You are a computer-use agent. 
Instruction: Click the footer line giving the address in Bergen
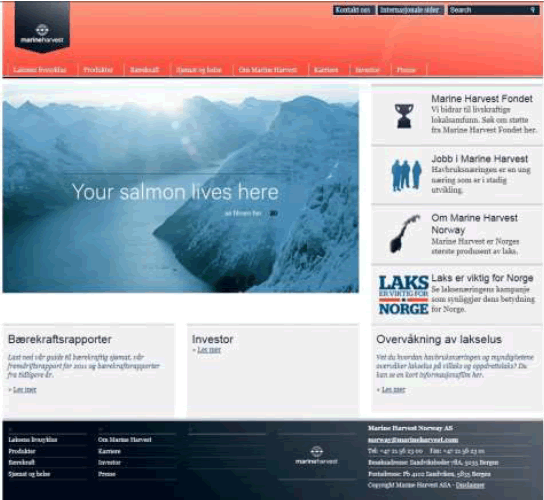point(433,463)
